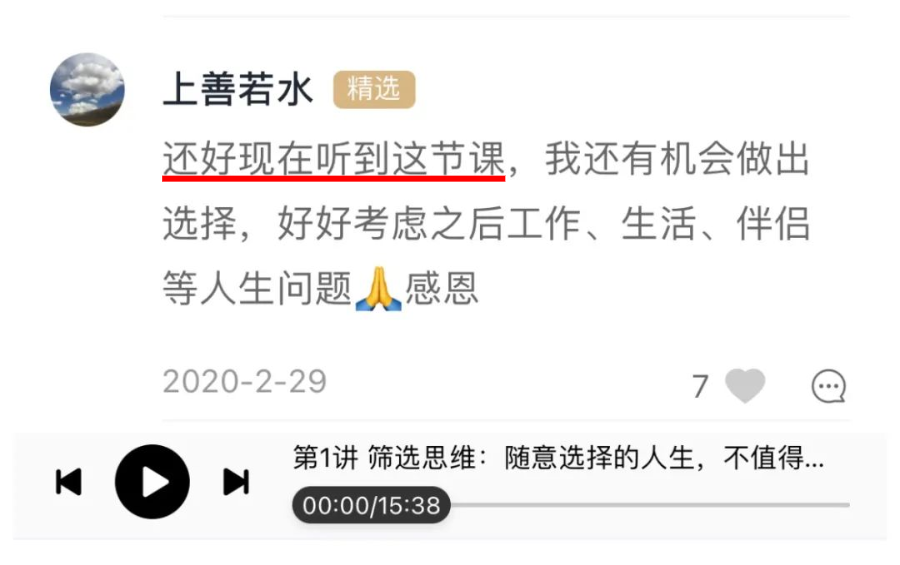900x565 pixels.
Task: Select the red-underlined text 还好现在听到这节课
Action: [333, 159]
